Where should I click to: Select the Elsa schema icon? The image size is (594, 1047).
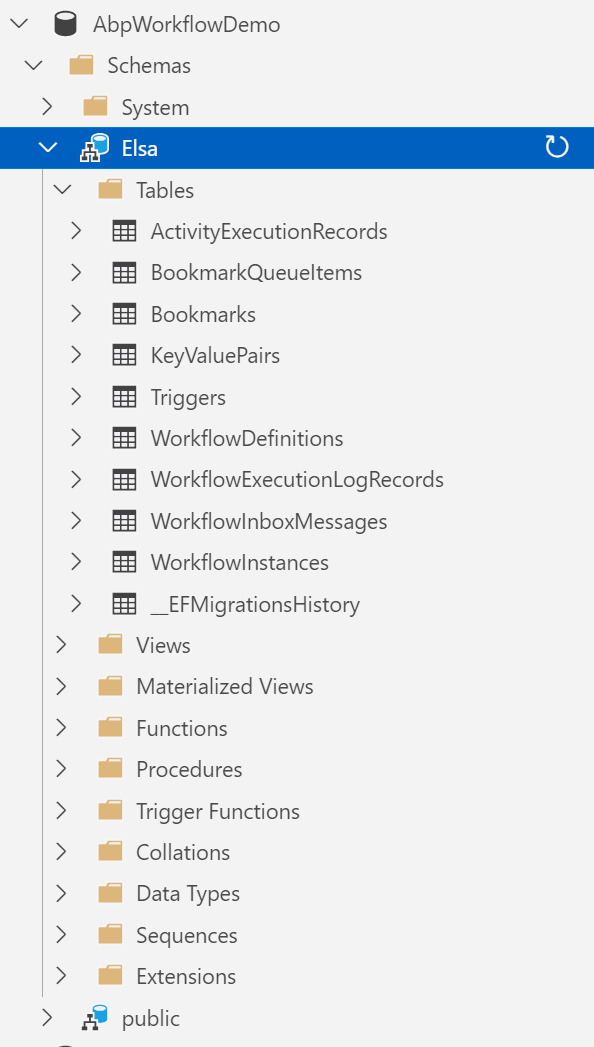pyautogui.click(x=92, y=147)
